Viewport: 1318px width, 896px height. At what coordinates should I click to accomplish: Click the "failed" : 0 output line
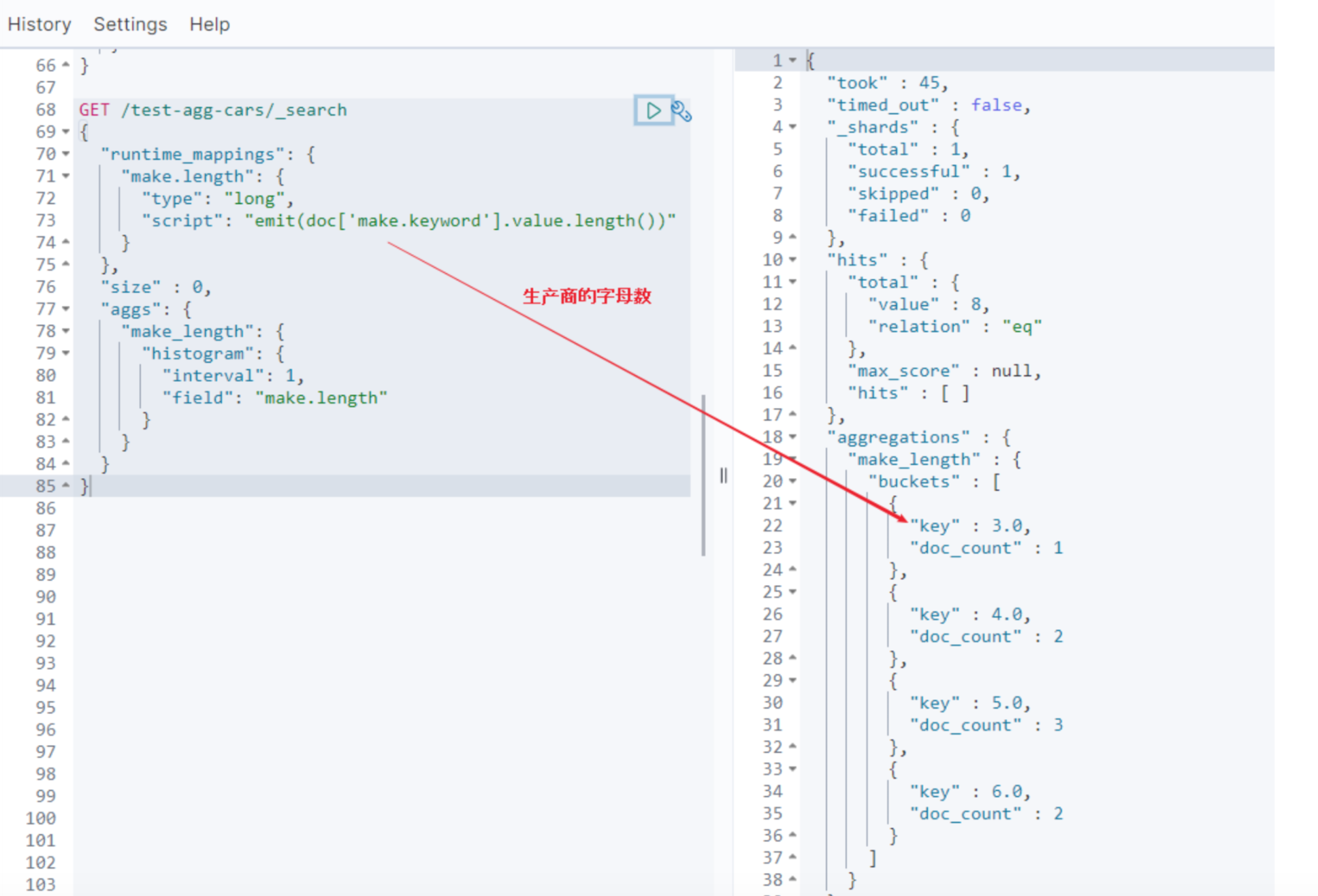coord(909,216)
